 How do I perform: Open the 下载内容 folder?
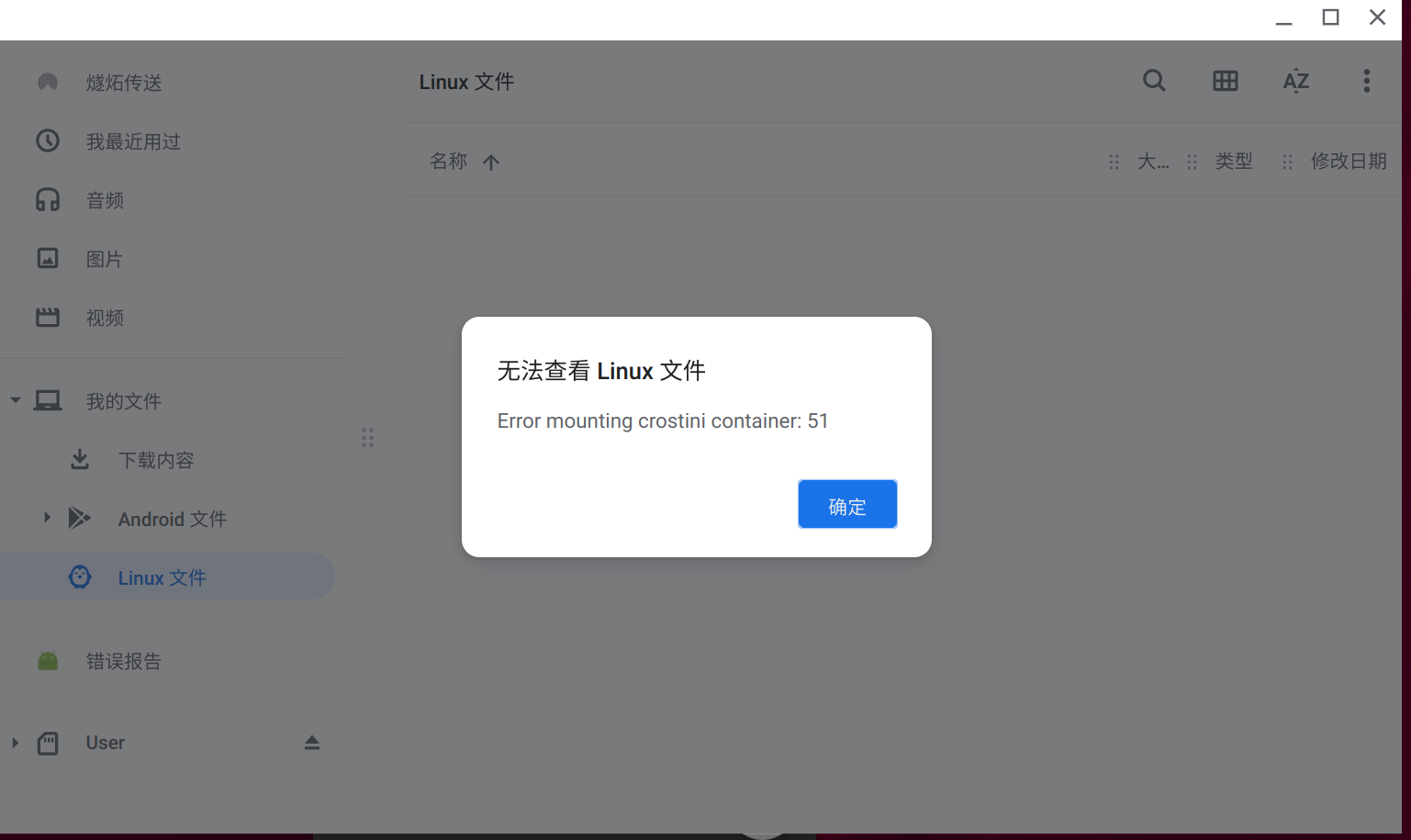pyautogui.click(x=156, y=460)
